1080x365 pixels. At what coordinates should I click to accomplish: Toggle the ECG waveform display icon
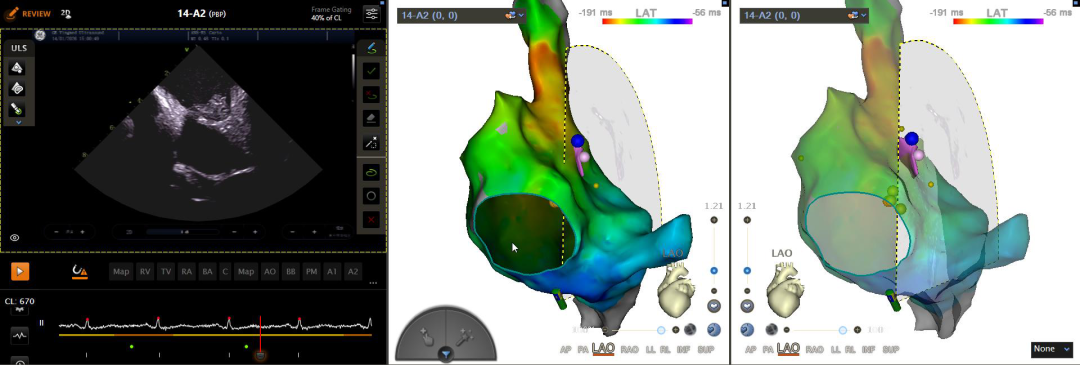click(20, 336)
